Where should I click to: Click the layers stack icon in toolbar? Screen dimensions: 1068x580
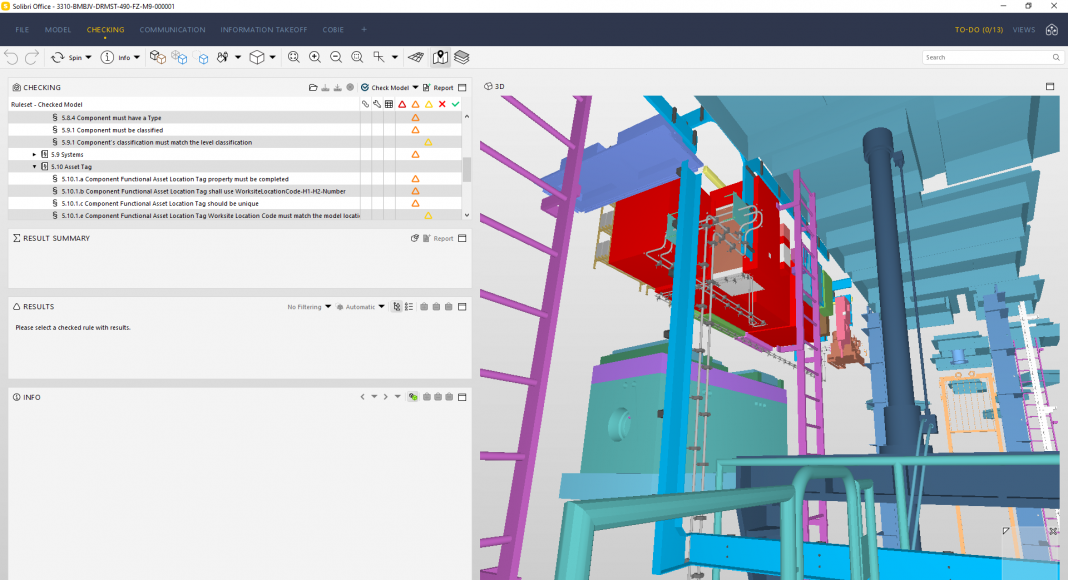click(x=461, y=58)
